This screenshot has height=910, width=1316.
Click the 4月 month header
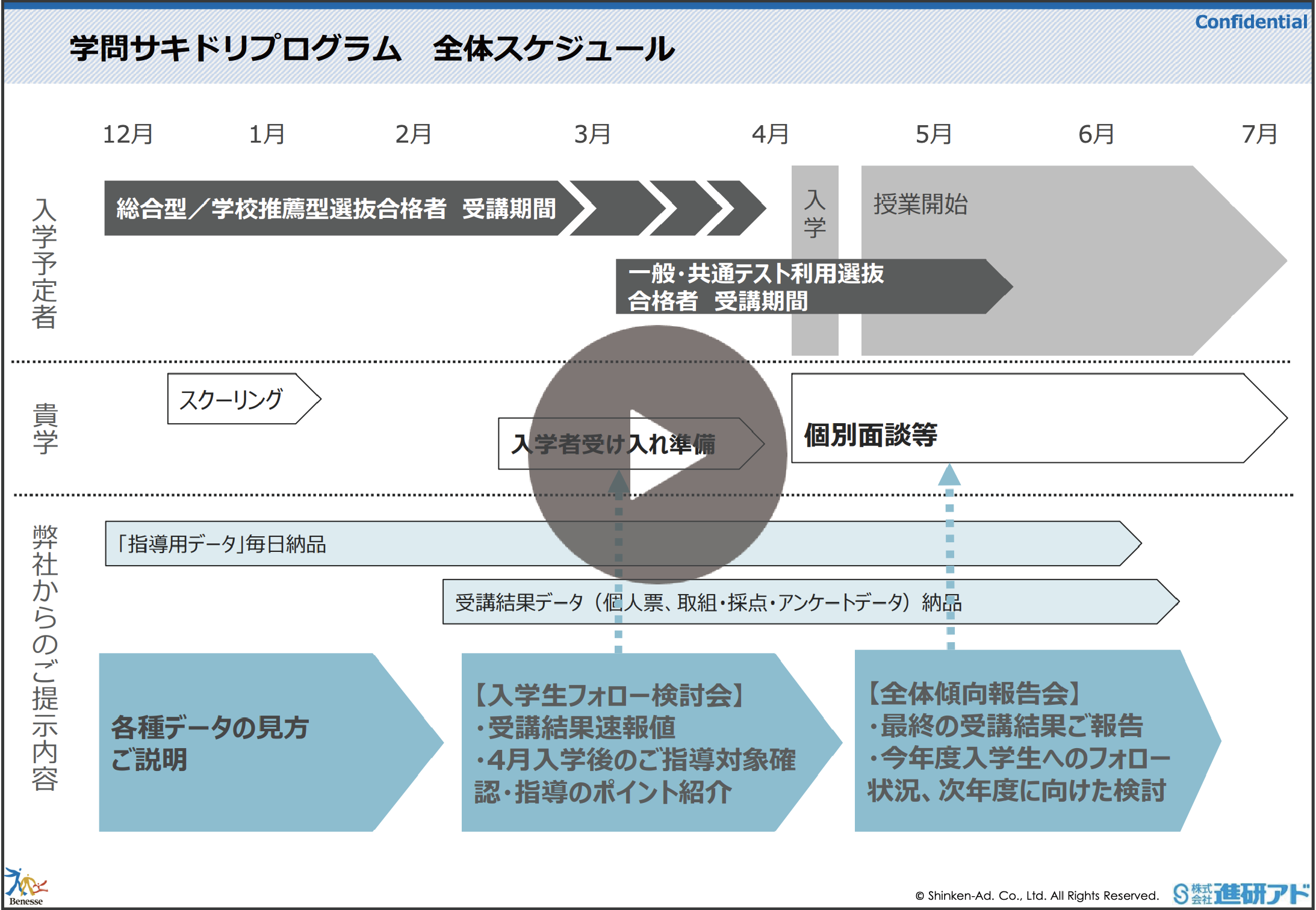(x=770, y=134)
